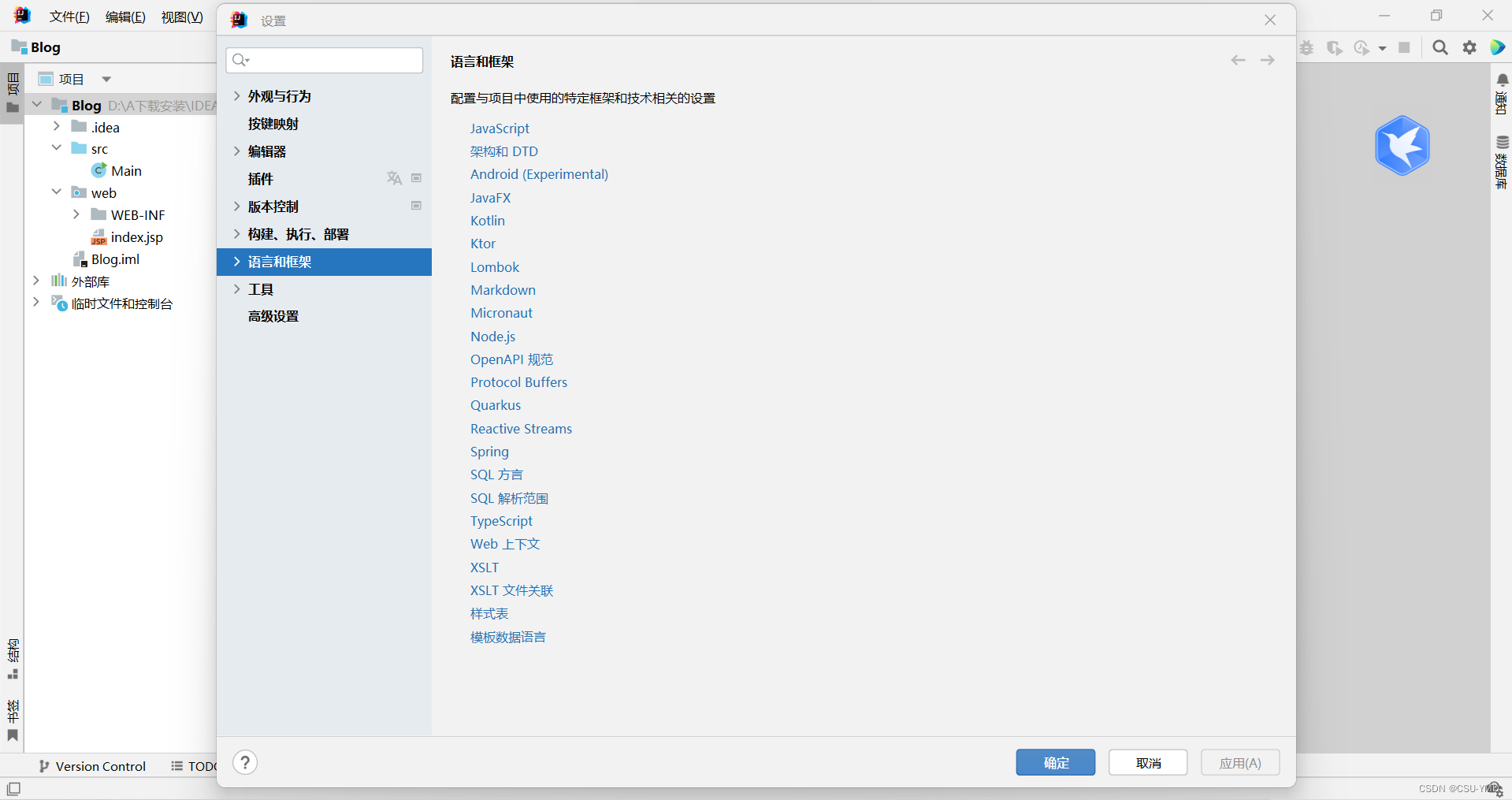Open the 模板数据语言 link

pyautogui.click(x=508, y=637)
